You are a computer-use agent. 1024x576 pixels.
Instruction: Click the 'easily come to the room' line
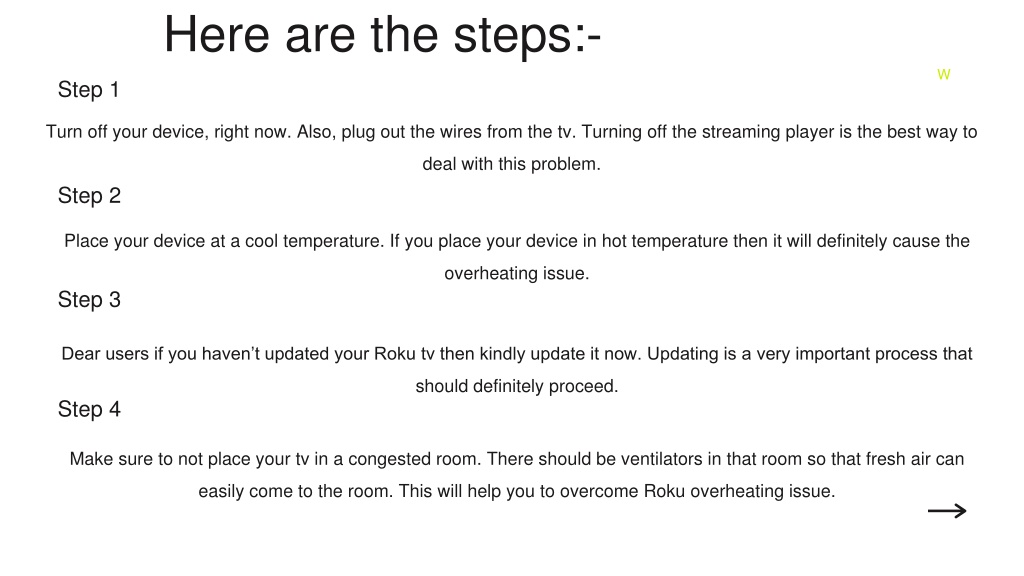point(517,491)
